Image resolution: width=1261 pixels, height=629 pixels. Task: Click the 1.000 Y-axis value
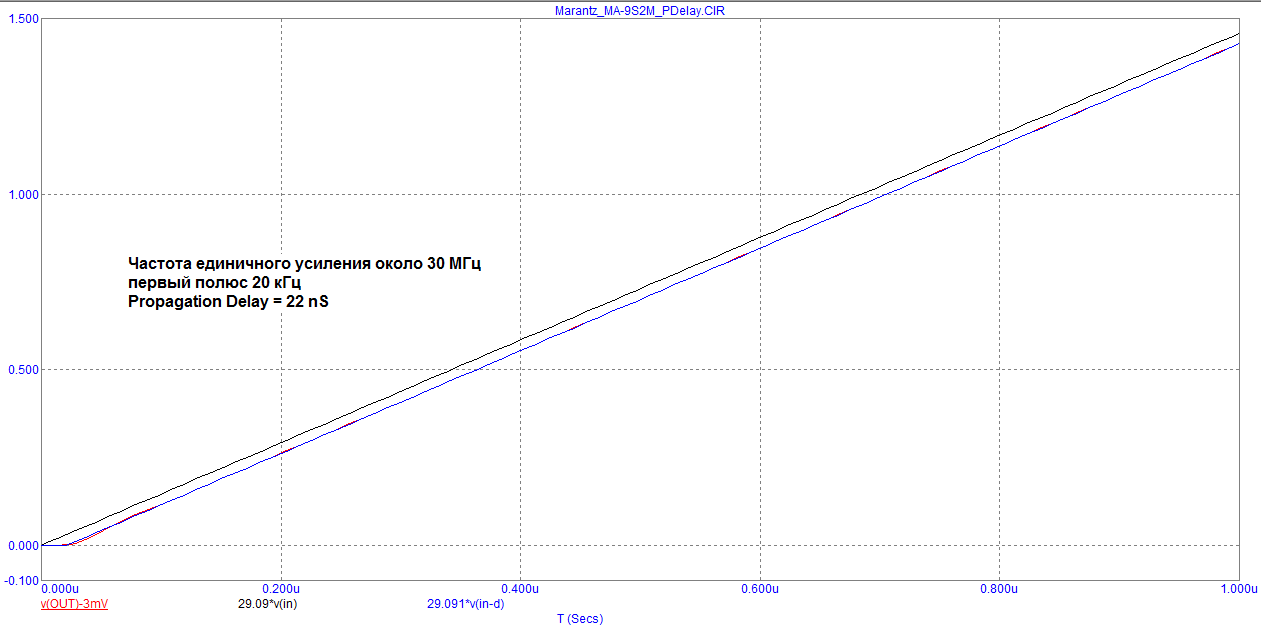(x=21, y=194)
